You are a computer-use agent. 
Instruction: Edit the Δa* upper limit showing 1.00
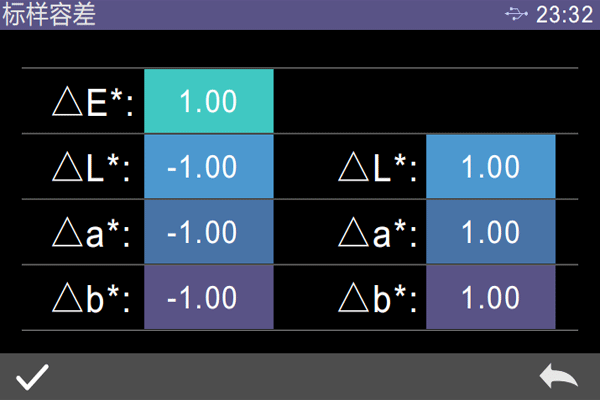[490, 232]
